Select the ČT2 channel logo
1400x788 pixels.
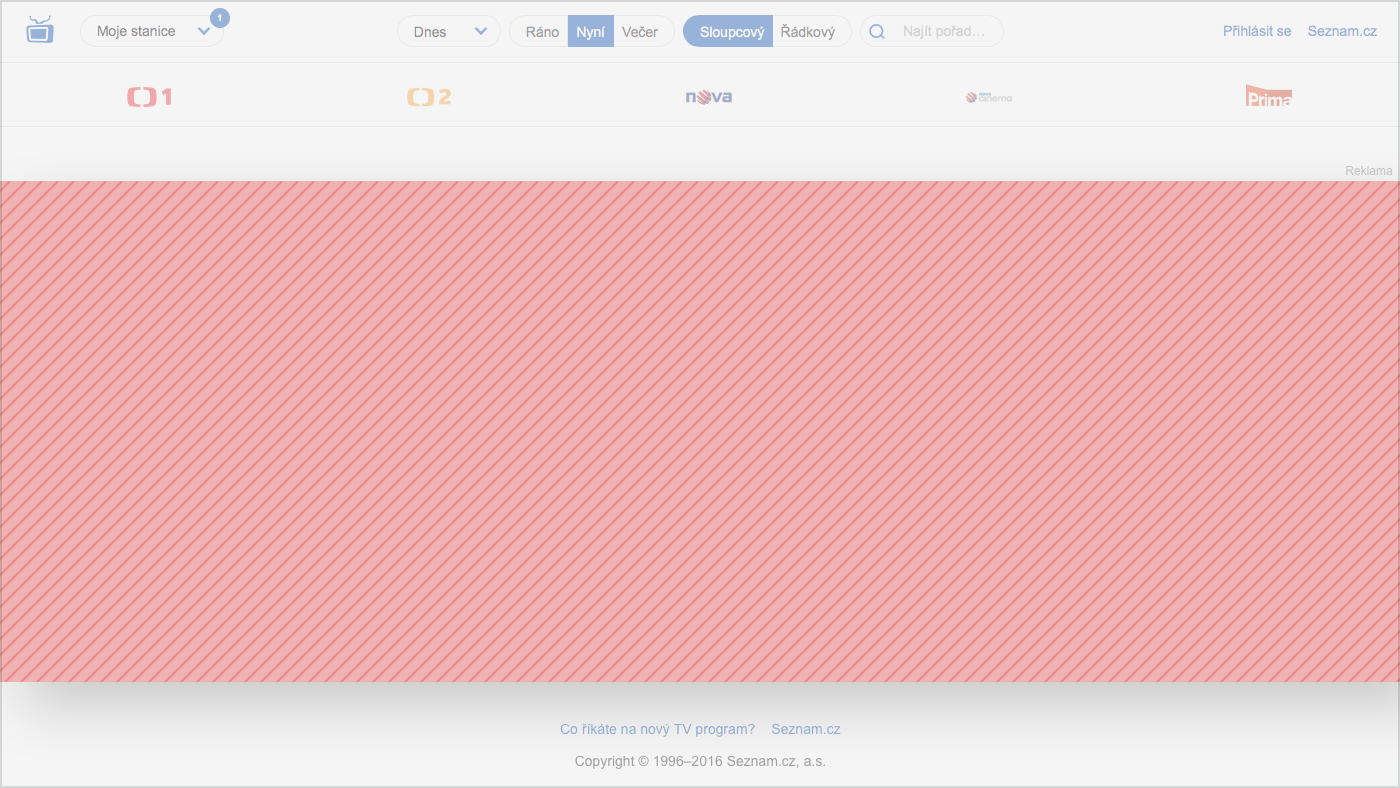(429, 97)
